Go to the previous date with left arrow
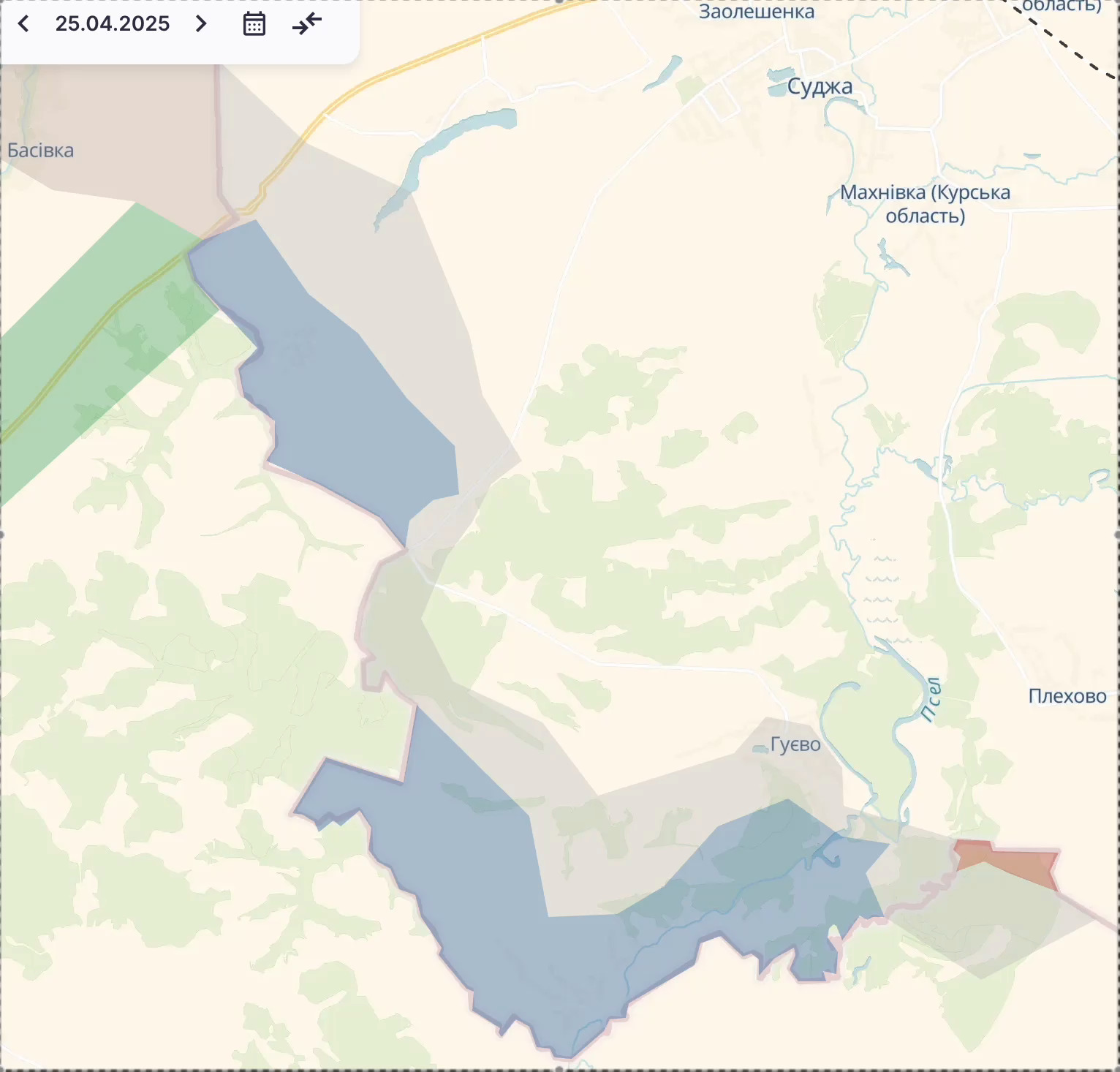The height and width of the screenshot is (1072, 1120). point(23,24)
